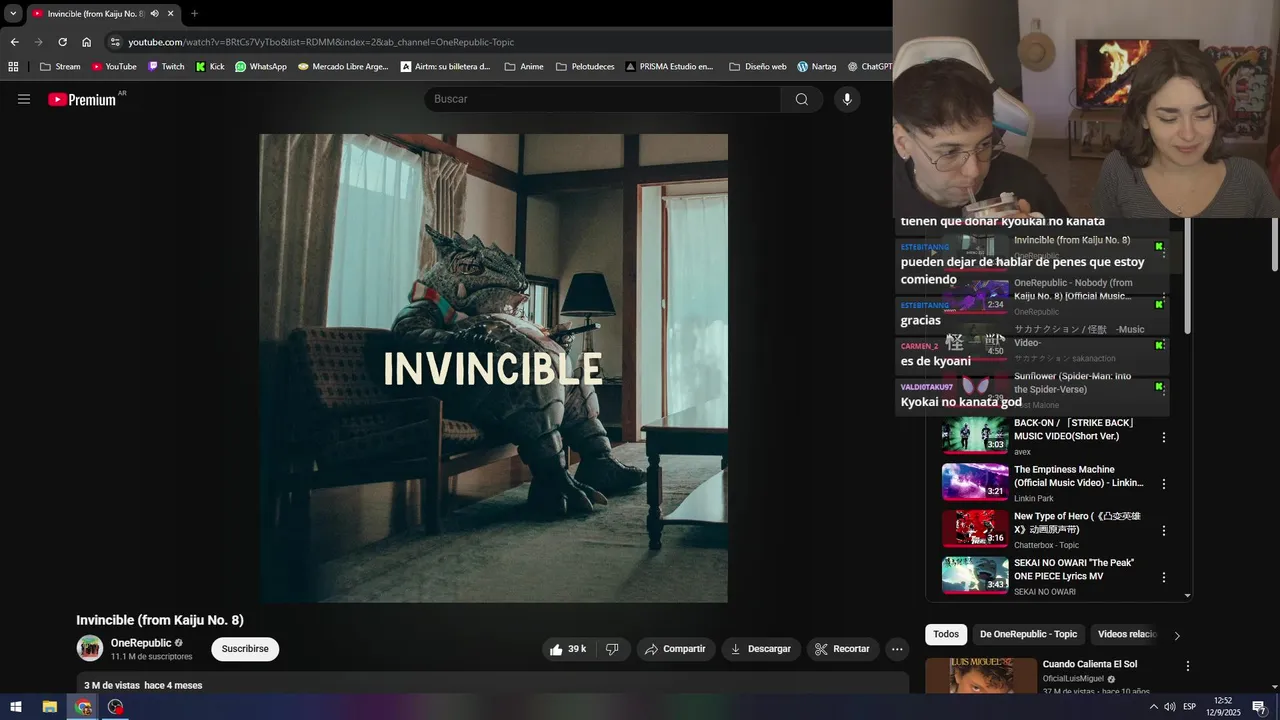Change the ESP keyboard language
1280x720 pixels.
[x=1190, y=707]
